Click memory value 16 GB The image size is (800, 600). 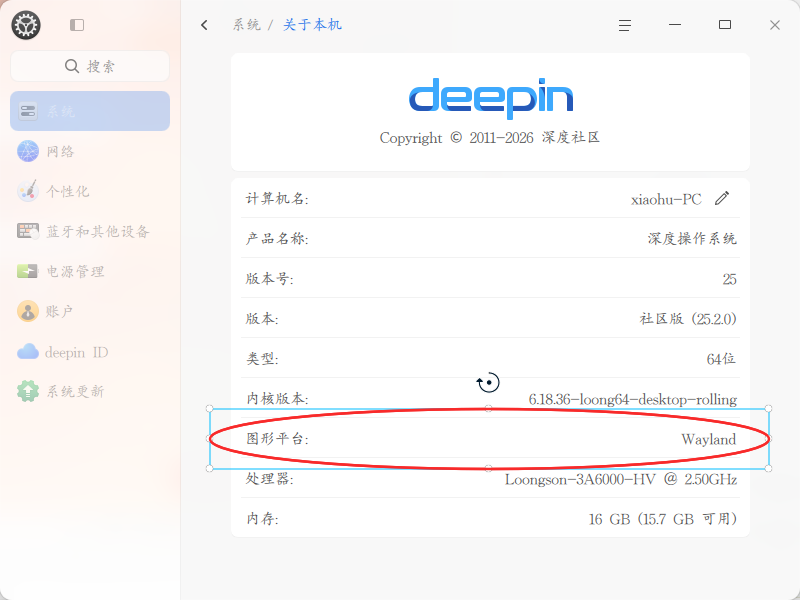610,519
